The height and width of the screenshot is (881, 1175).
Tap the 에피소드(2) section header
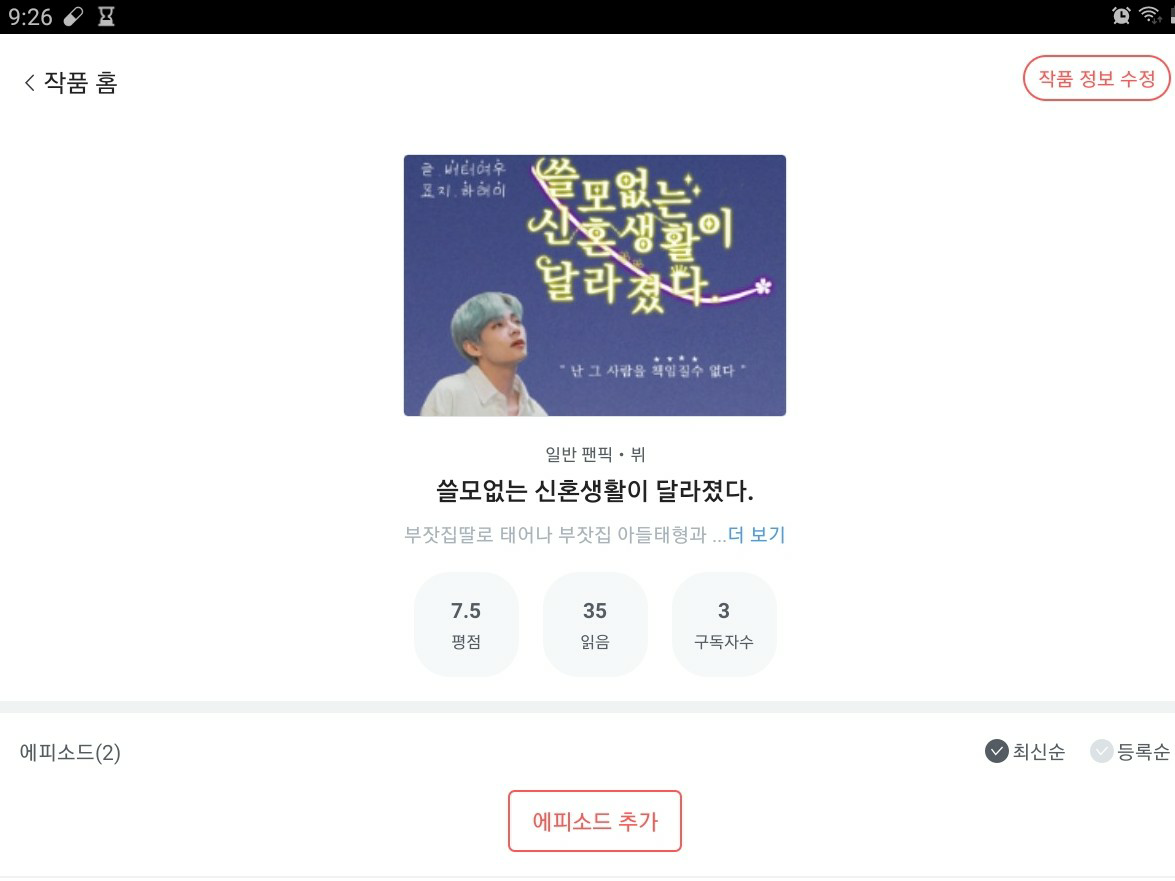(x=70, y=752)
